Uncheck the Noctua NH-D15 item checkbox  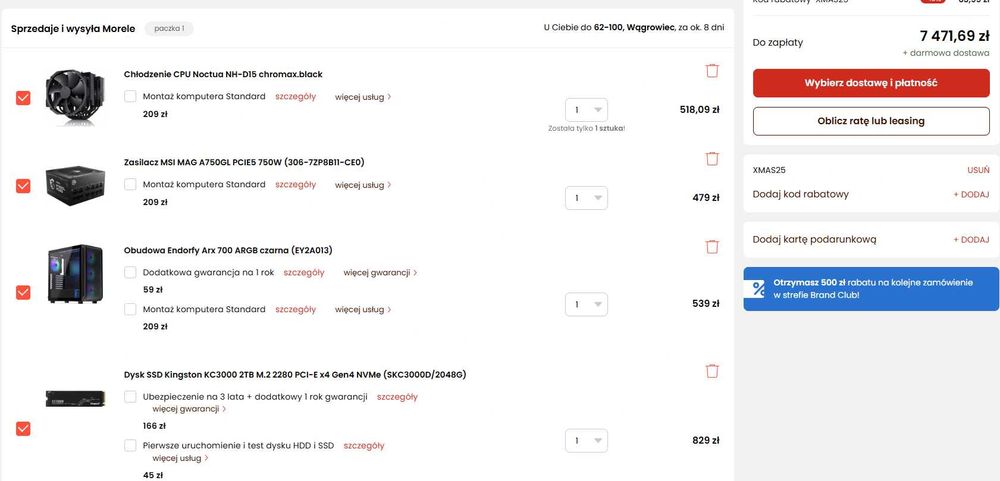pos(23,98)
